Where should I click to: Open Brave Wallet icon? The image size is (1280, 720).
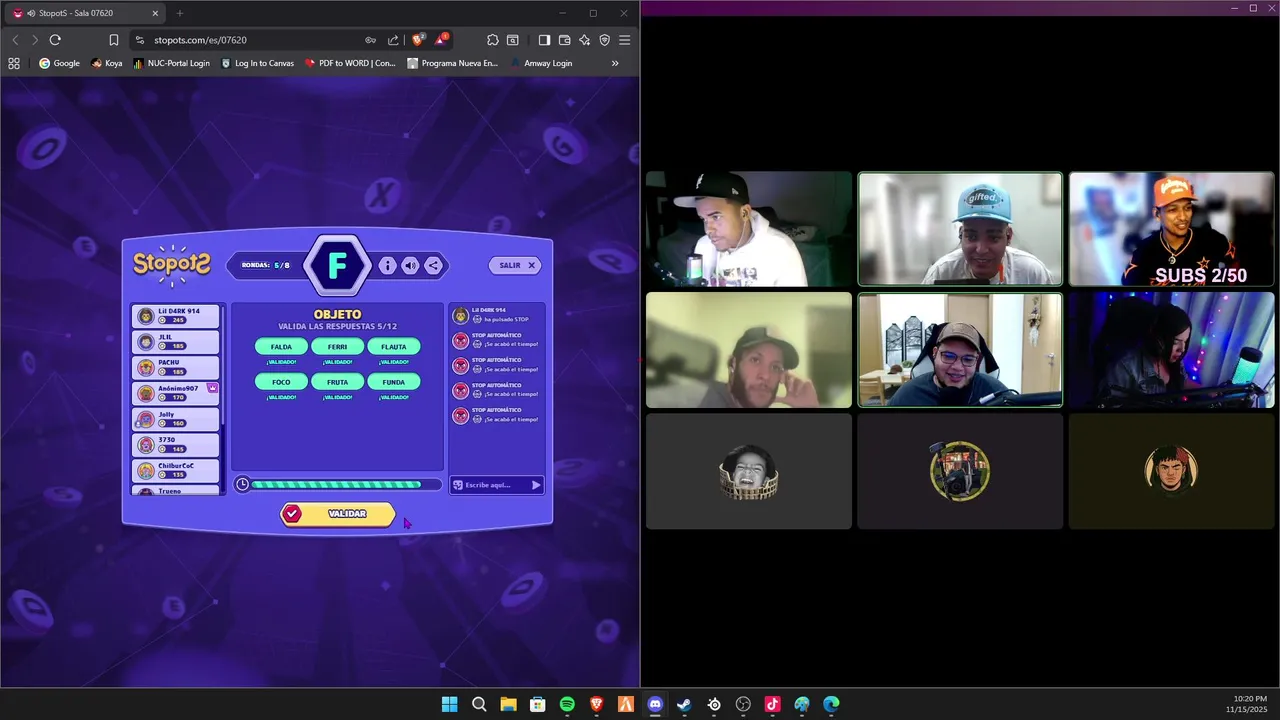pyautogui.click(x=564, y=40)
